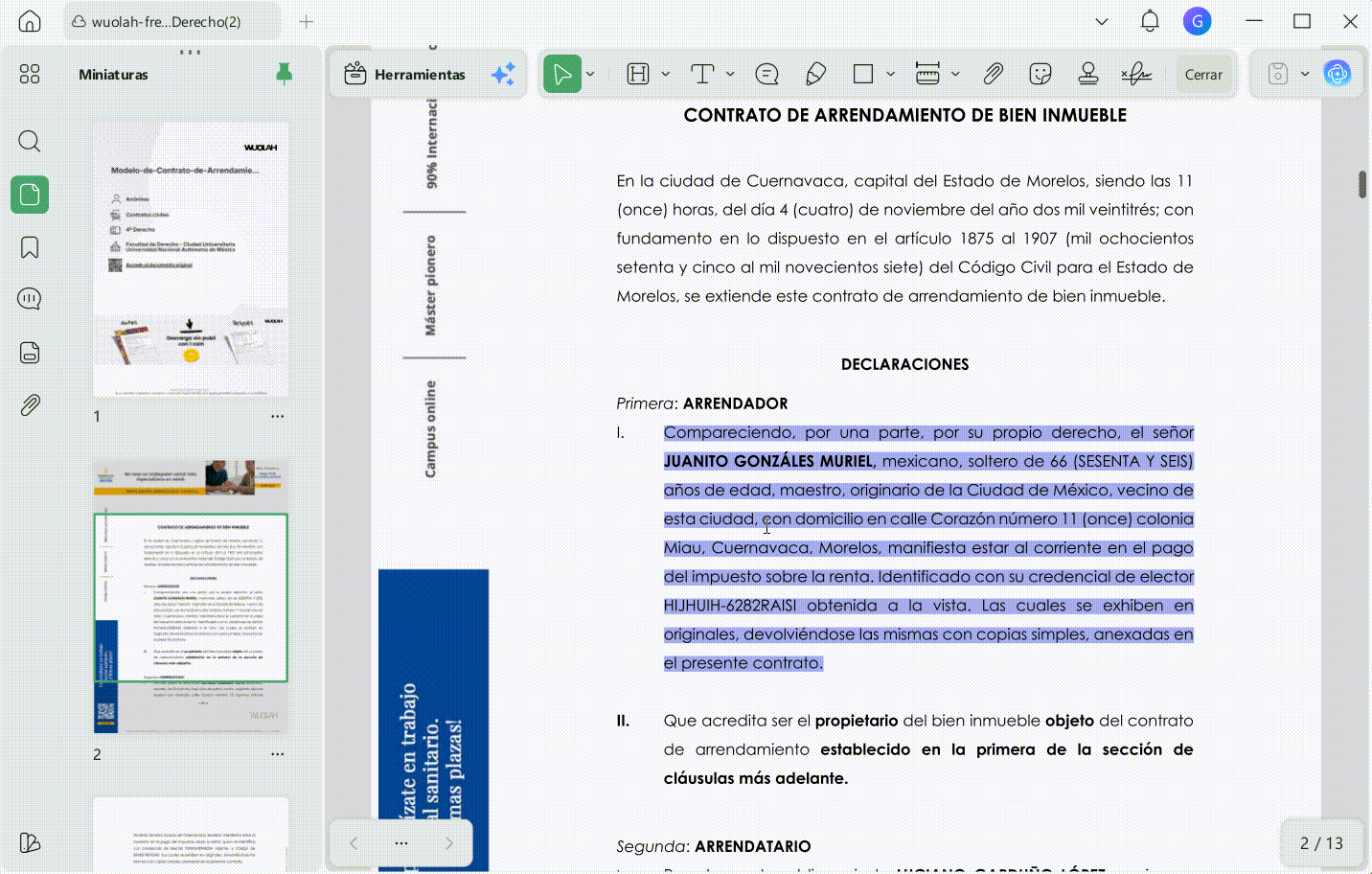Select the pencil drawing tool
The width and height of the screenshot is (1372, 874).
click(815, 74)
